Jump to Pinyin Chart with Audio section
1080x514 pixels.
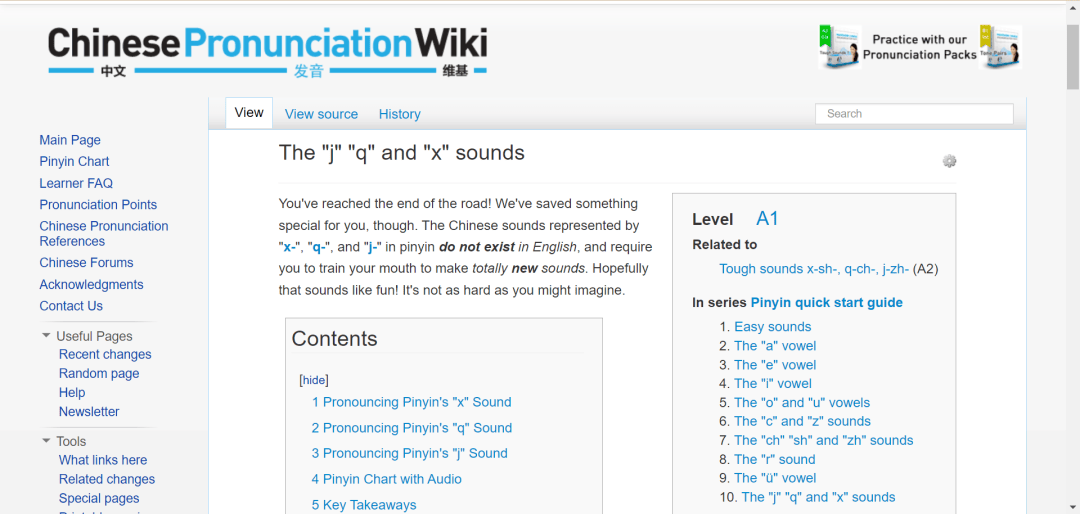coord(386,479)
